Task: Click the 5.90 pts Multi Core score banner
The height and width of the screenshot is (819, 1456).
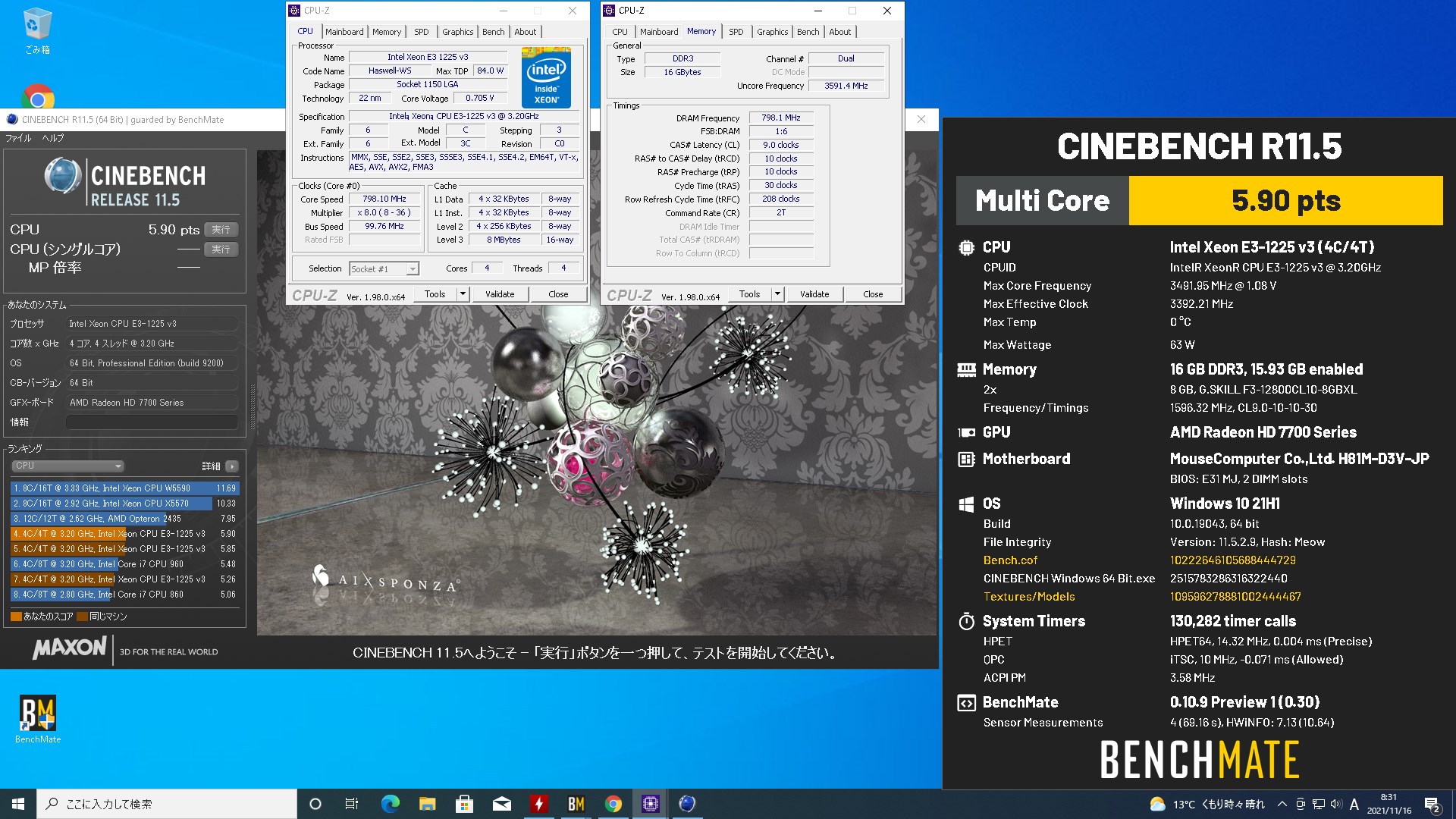Action: point(1285,201)
